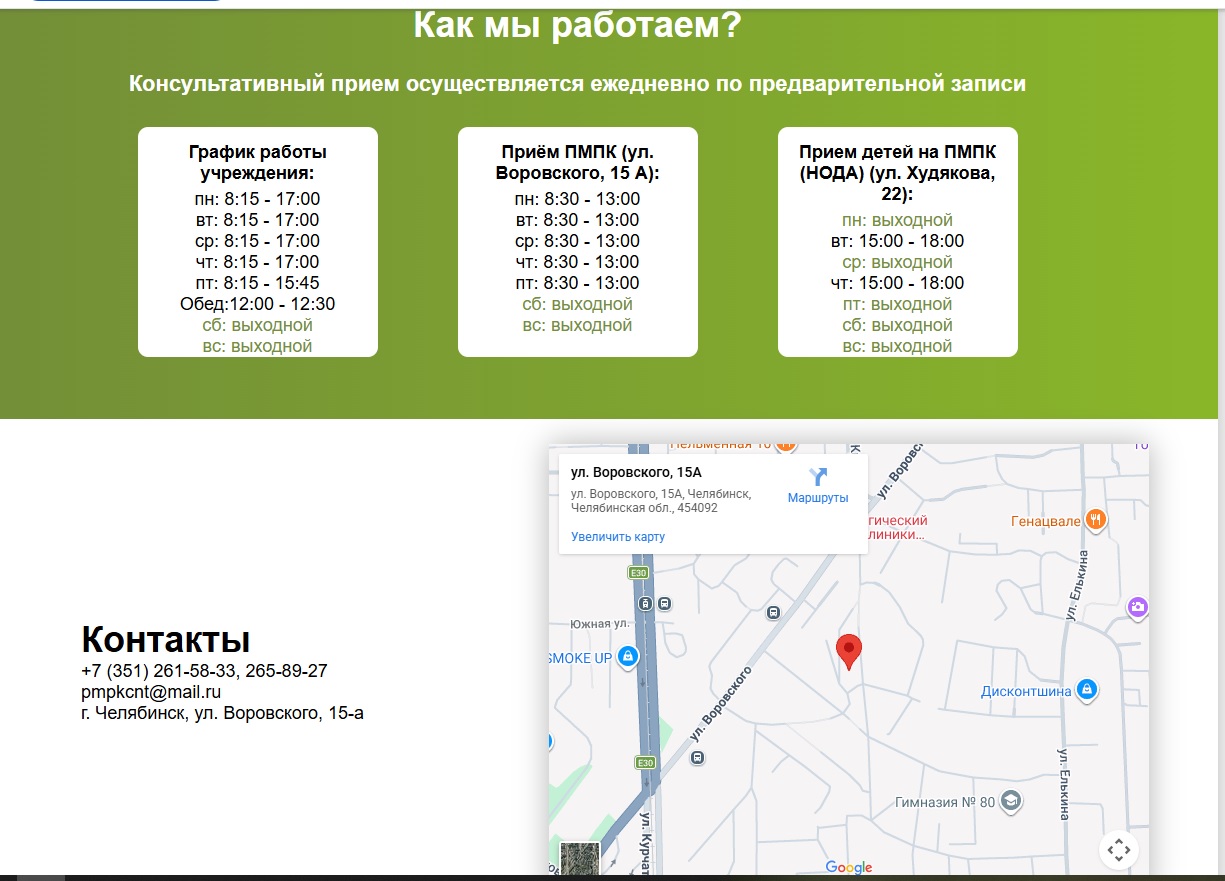The image size is (1225, 881).
Task: Click the pmpkcnt@mail.ru email address
Action: click(151, 692)
